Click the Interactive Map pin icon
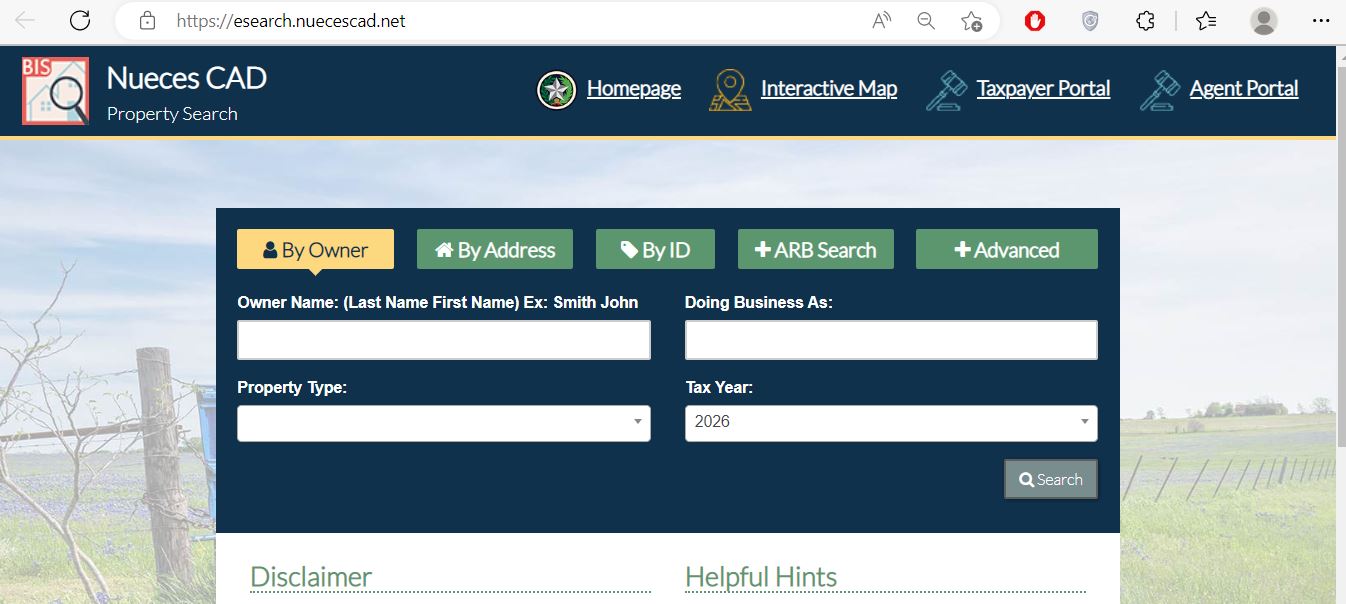This screenshot has width=1346, height=604. pyautogui.click(x=730, y=90)
